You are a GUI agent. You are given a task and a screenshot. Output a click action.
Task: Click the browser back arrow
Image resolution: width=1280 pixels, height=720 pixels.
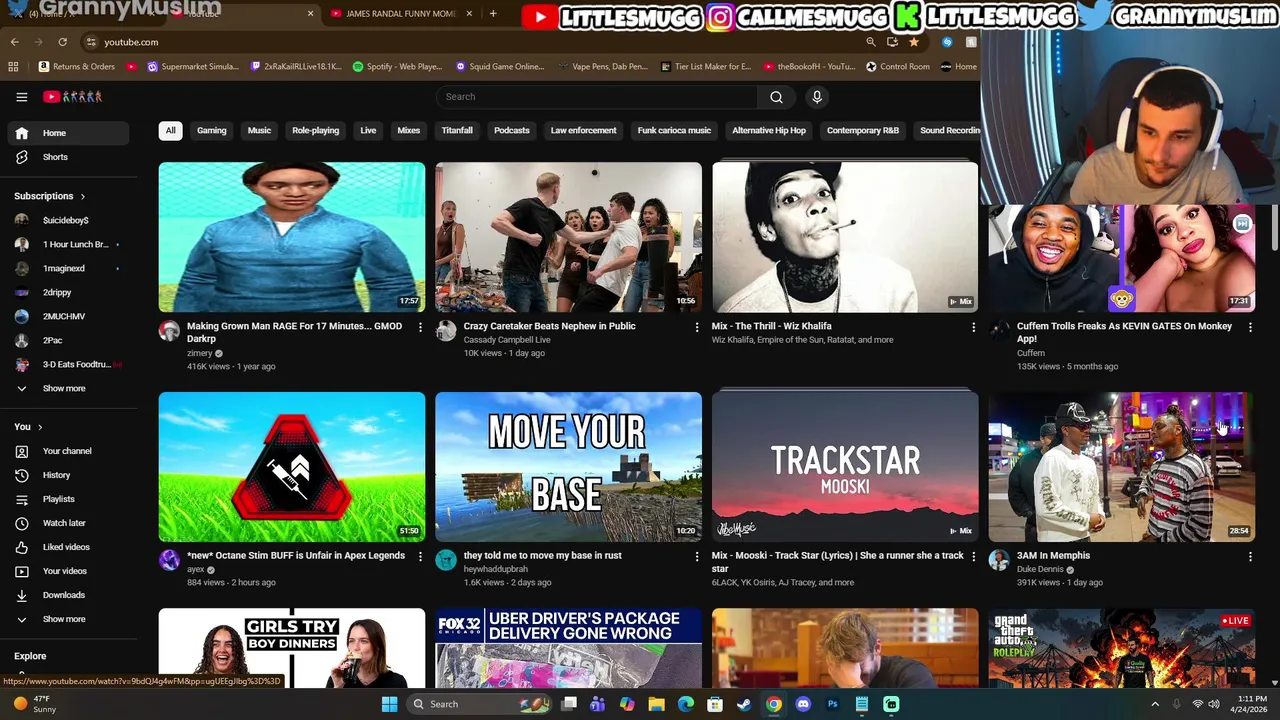(x=14, y=42)
